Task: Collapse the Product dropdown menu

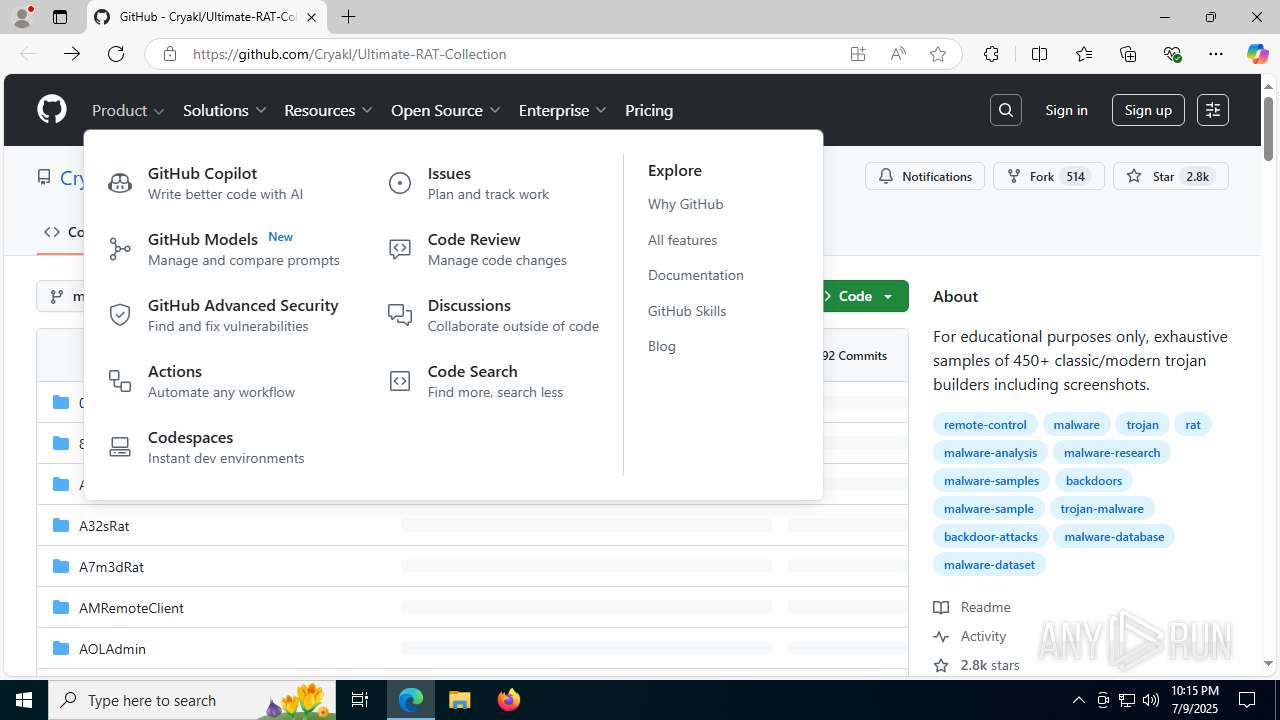Action: point(128,110)
